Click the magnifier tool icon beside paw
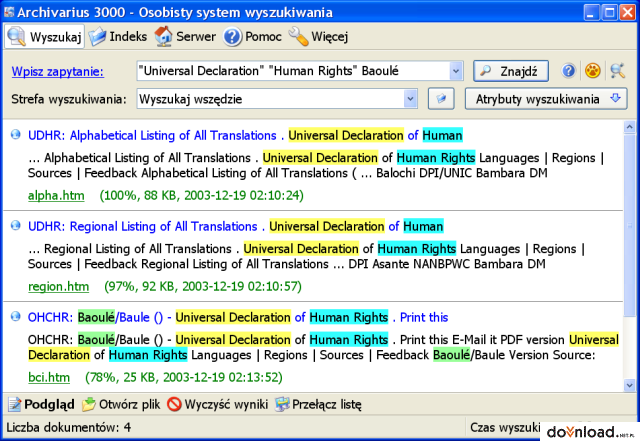 coord(618,71)
